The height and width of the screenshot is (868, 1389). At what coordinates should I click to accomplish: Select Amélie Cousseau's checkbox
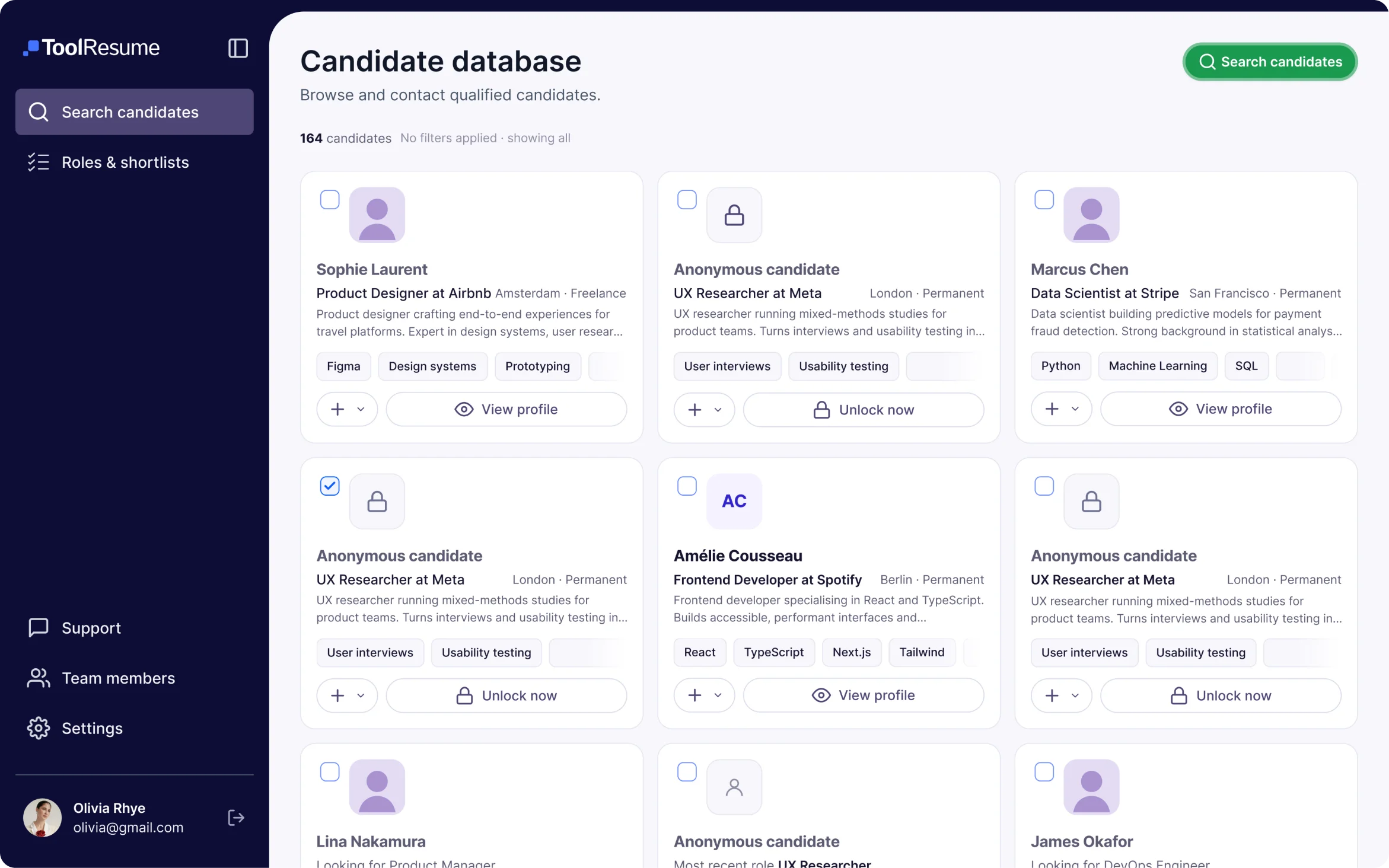(687, 486)
